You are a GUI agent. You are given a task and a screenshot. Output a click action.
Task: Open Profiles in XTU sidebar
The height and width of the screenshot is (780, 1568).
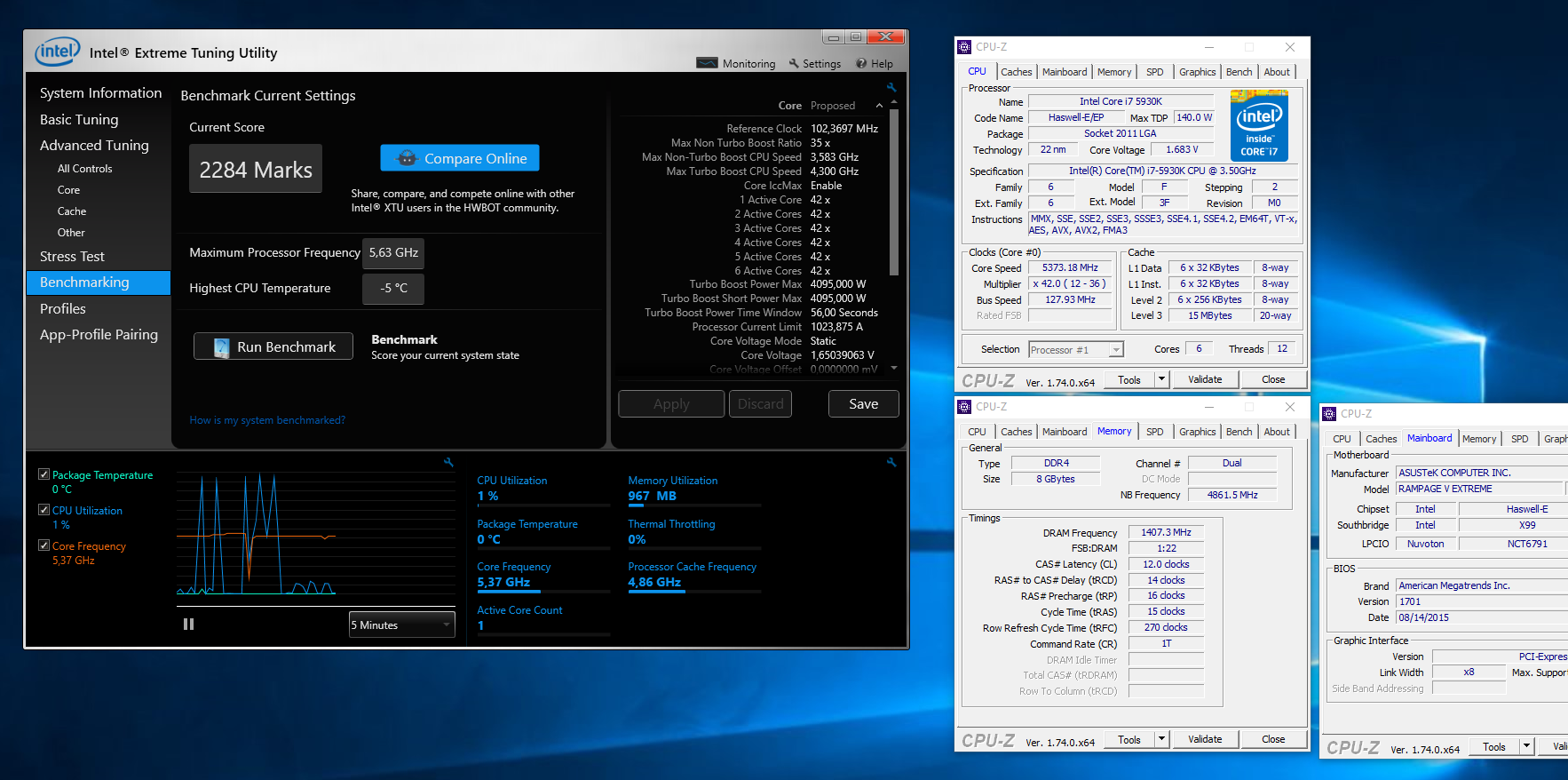(62, 308)
